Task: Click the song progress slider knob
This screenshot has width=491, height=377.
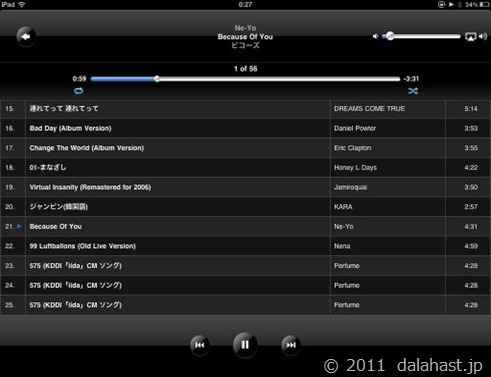Action: tap(157, 79)
